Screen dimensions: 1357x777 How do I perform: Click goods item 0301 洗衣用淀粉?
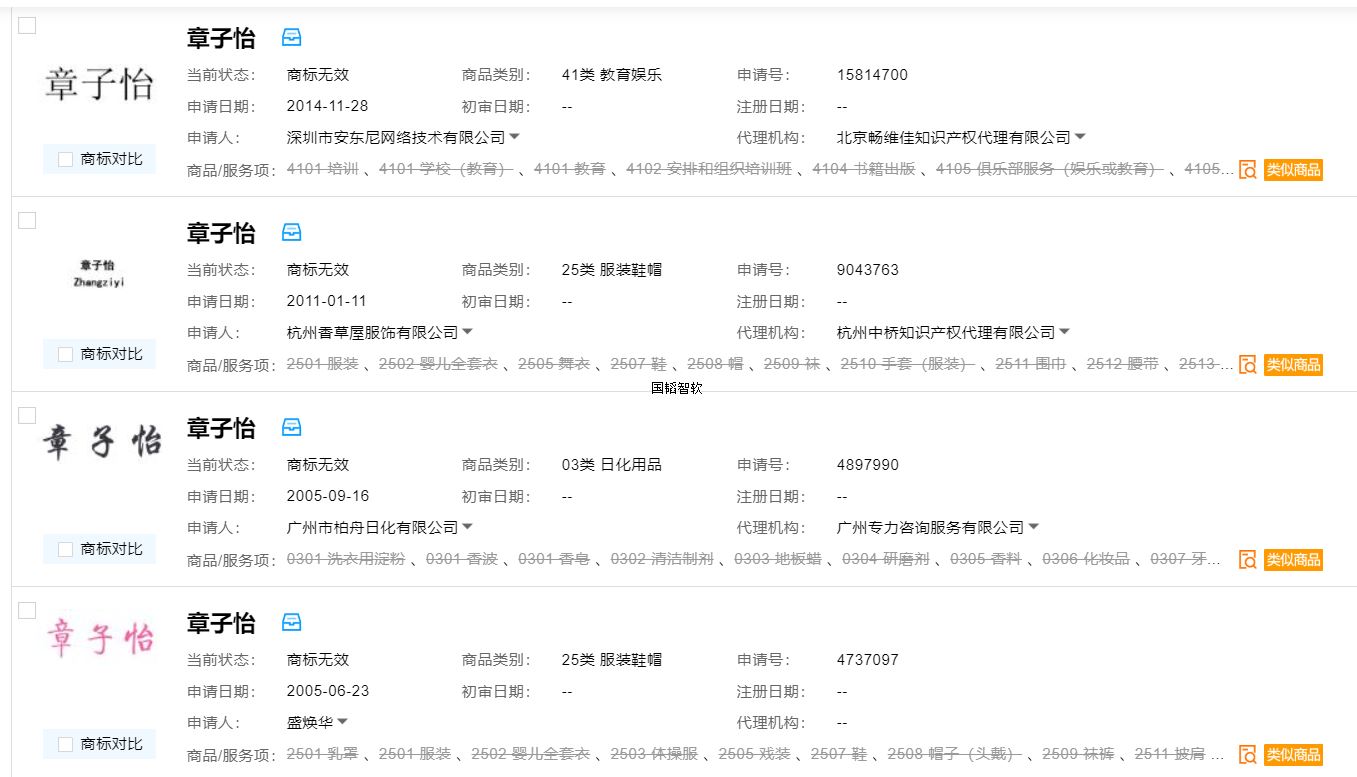click(346, 559)
